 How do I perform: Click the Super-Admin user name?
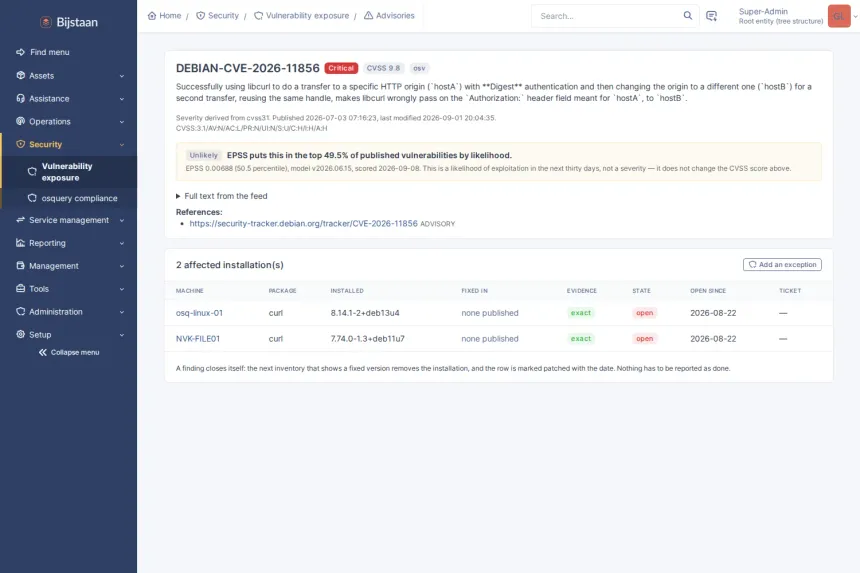pos(763,11)
